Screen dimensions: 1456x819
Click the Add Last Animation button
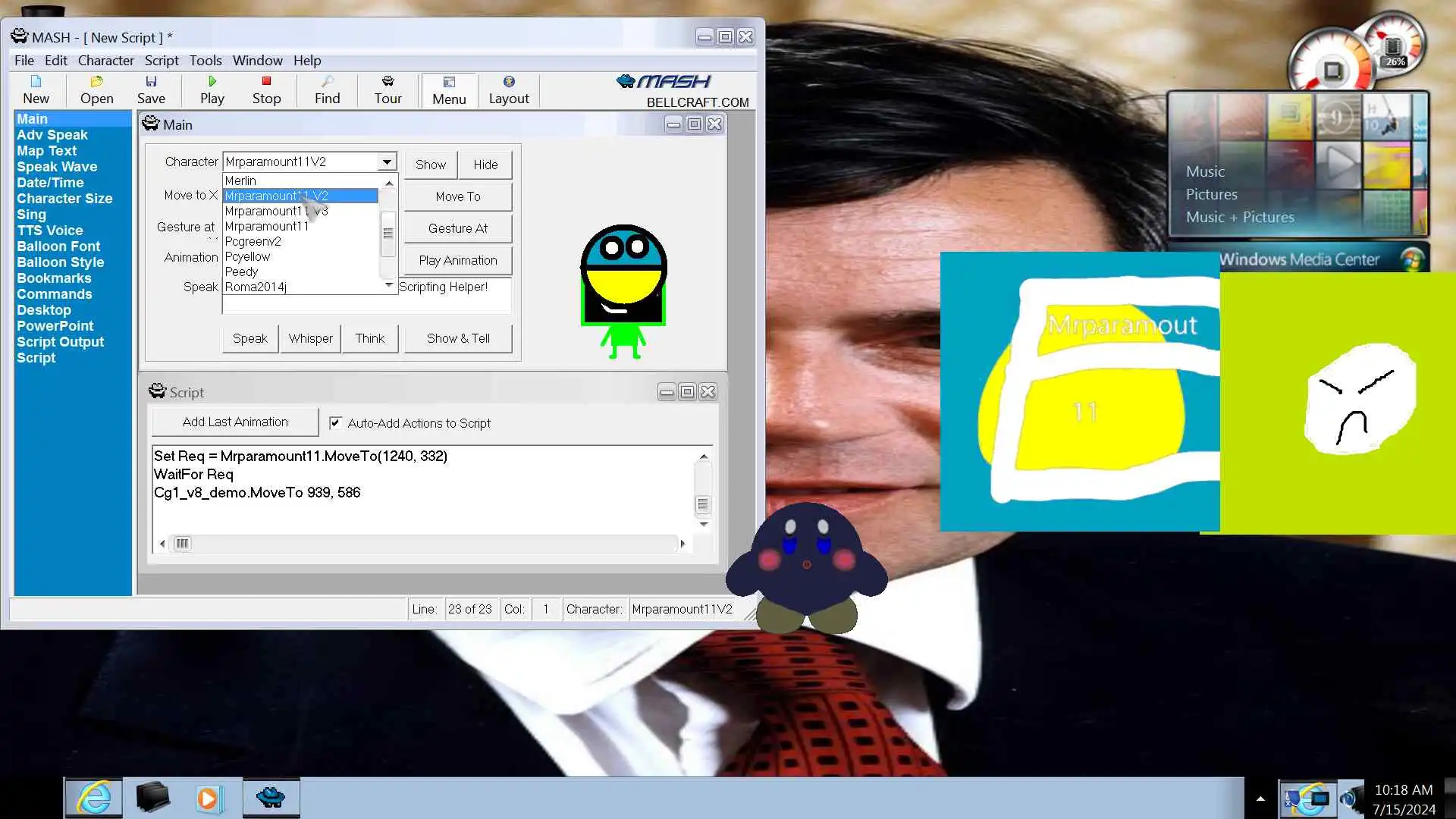235,422
